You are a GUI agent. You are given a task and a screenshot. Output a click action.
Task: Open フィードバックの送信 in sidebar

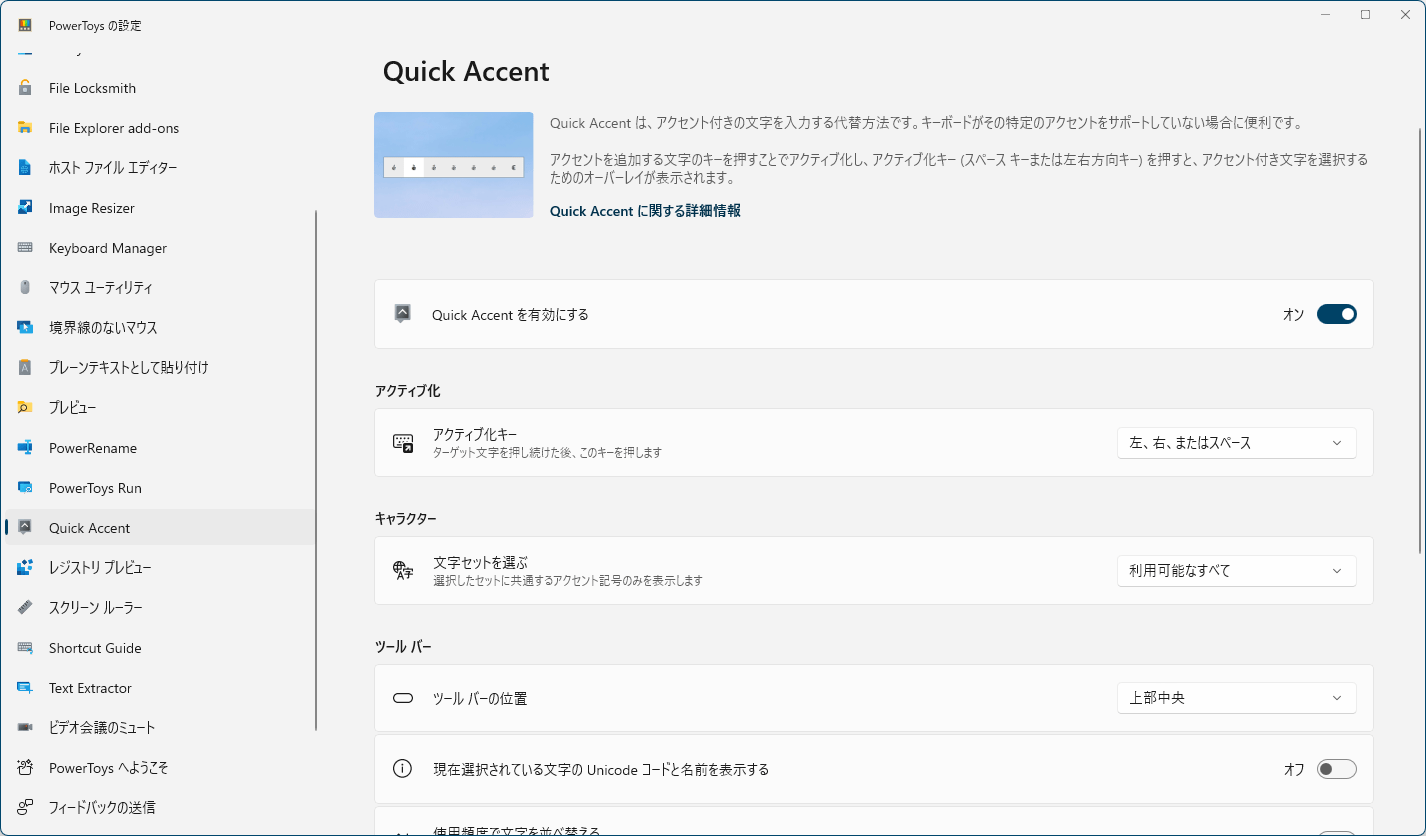point(160,807)
